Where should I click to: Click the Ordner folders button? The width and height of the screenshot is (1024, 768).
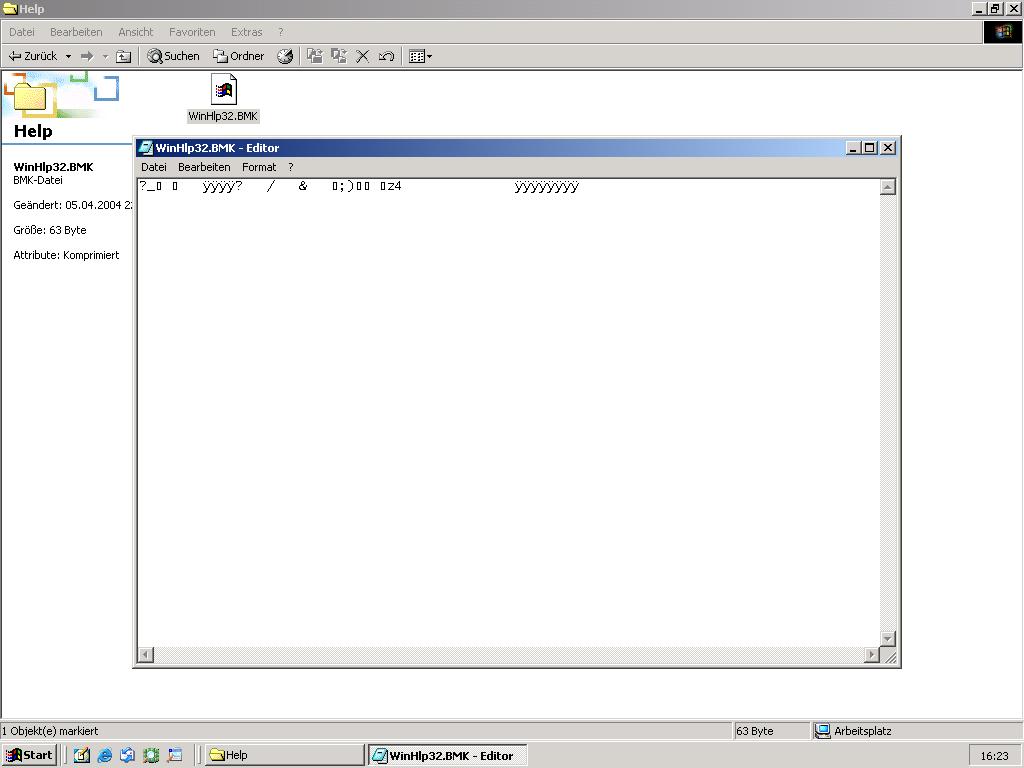(239, 57)
